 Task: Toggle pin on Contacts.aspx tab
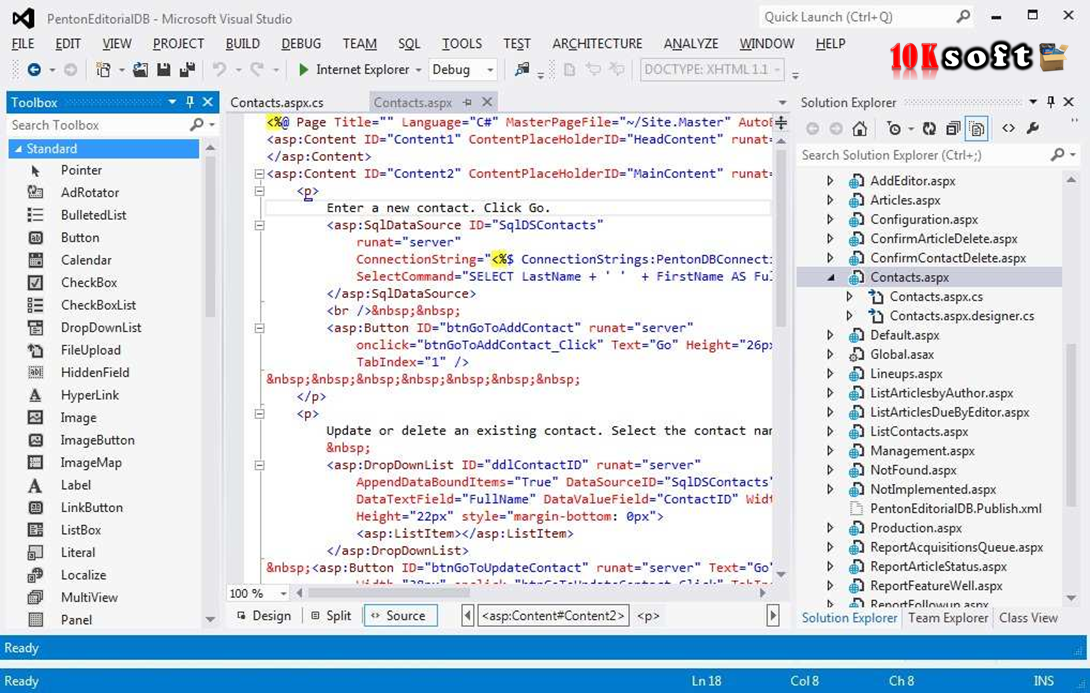coord(467,102)
